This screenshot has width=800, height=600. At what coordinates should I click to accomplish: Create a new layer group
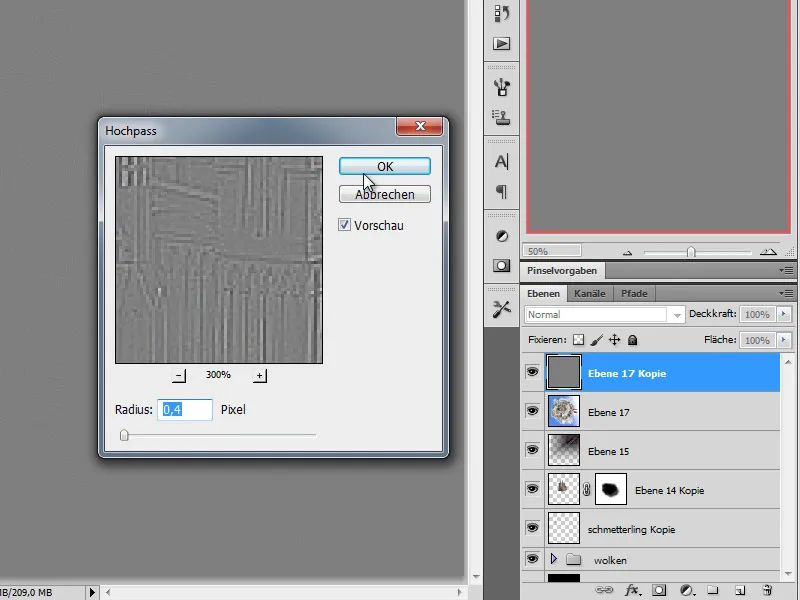[712, 590]
